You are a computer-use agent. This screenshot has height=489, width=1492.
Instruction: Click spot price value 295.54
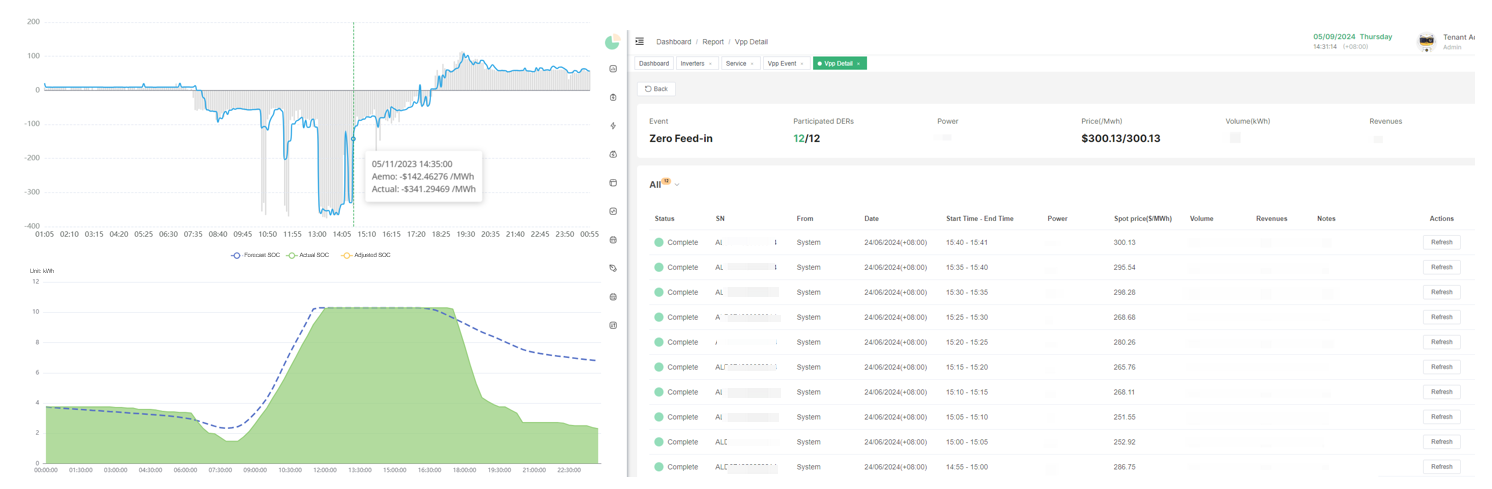[x=1124, y=267]
